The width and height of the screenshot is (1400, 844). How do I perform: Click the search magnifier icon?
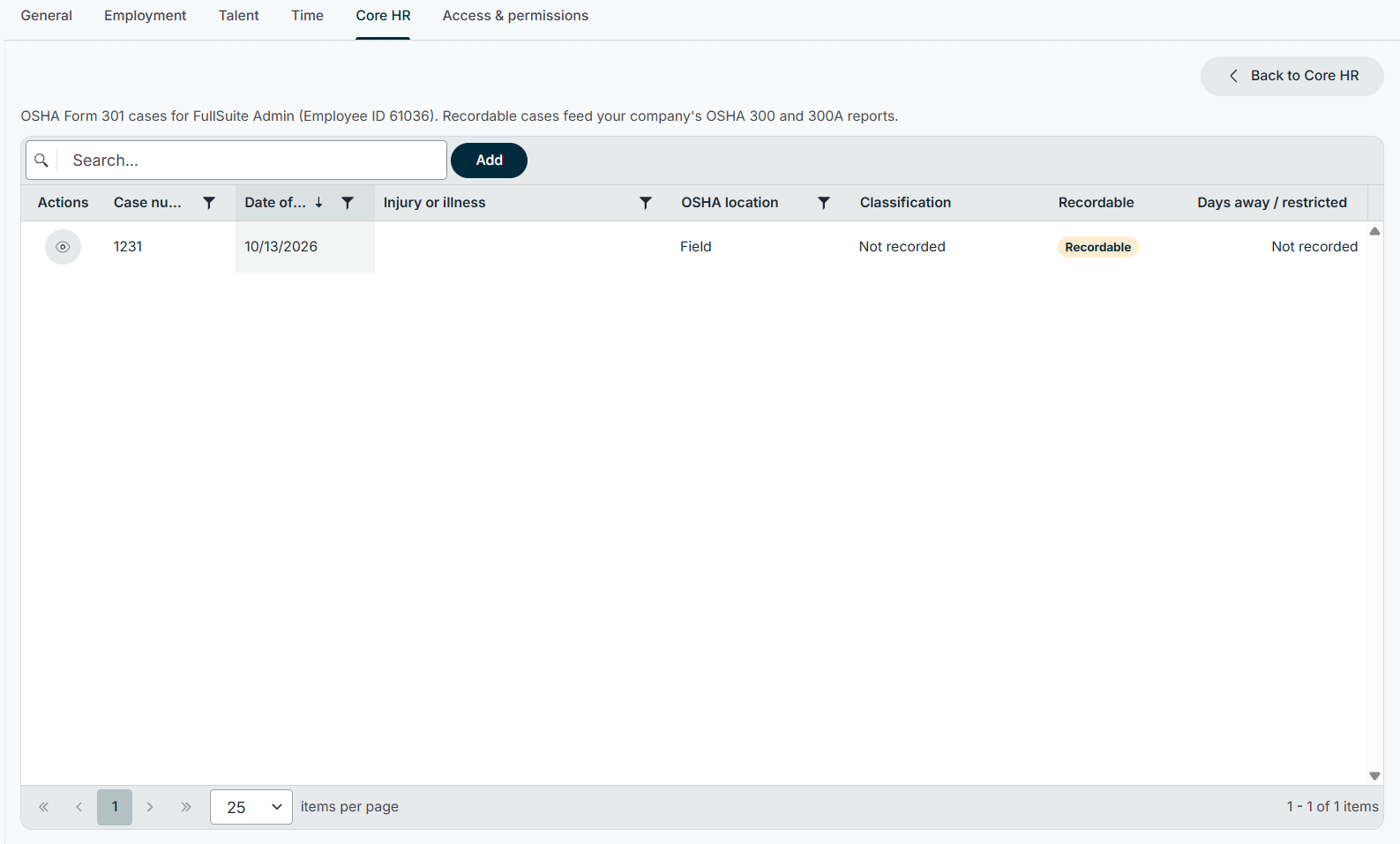click(41, 161)
